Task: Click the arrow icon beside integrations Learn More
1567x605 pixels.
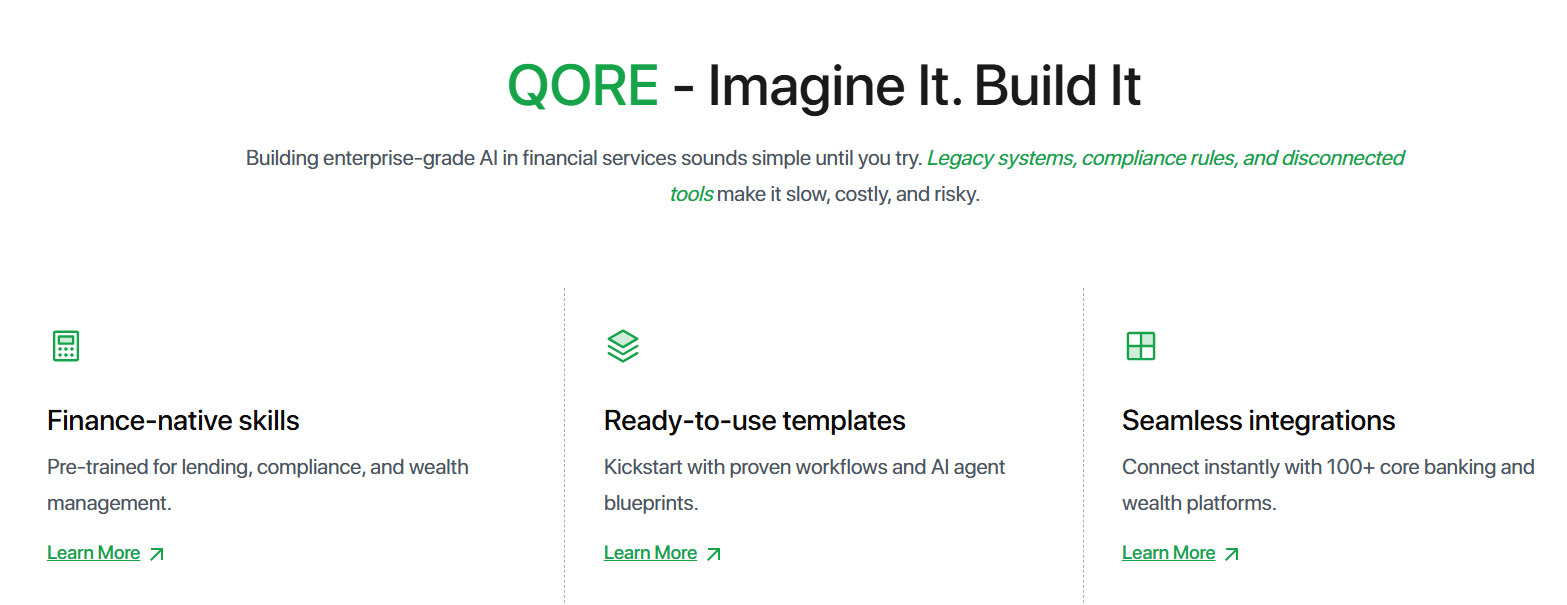Action: pyautogui.click(x=1234, y=551)
